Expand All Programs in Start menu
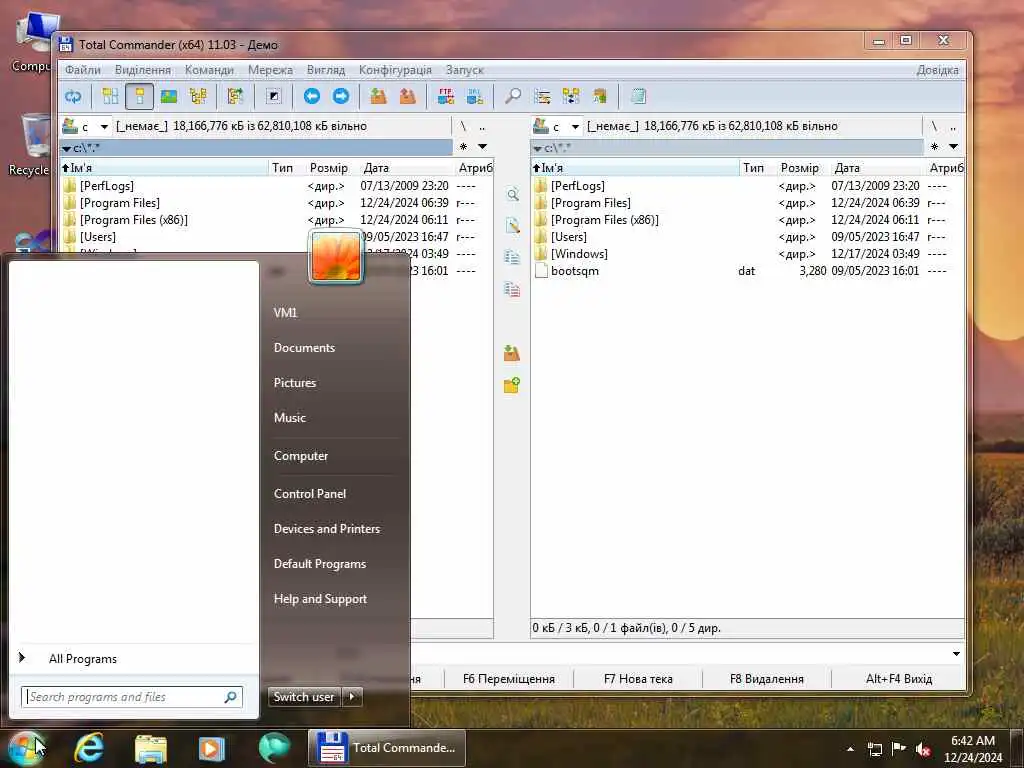The width and height of the screenshot is (1024, 768). click(83, 659)
